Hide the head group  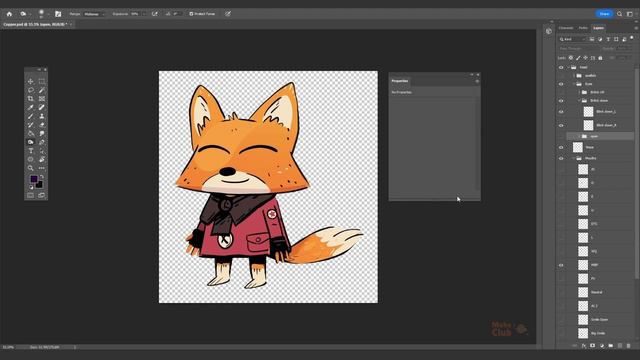[x=561, y=67]
